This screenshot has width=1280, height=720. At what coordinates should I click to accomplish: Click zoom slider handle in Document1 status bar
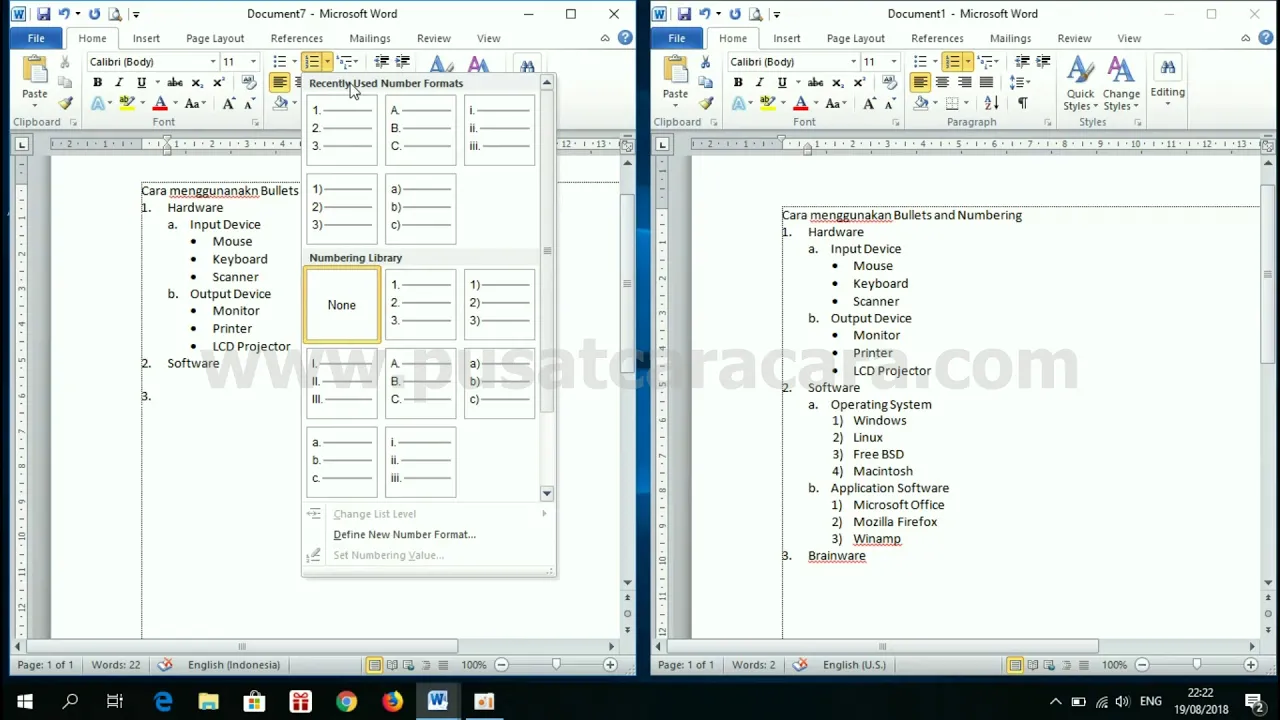(1196, 665)
